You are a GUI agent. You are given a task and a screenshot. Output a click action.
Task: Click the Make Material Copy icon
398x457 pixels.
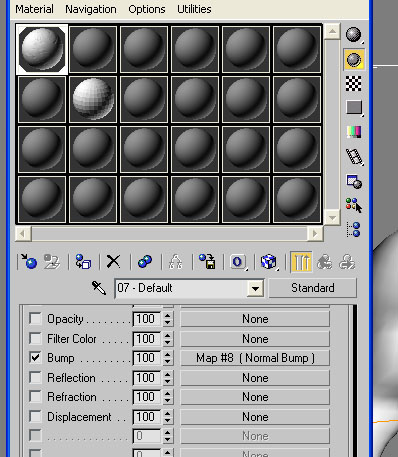(145, 262)
